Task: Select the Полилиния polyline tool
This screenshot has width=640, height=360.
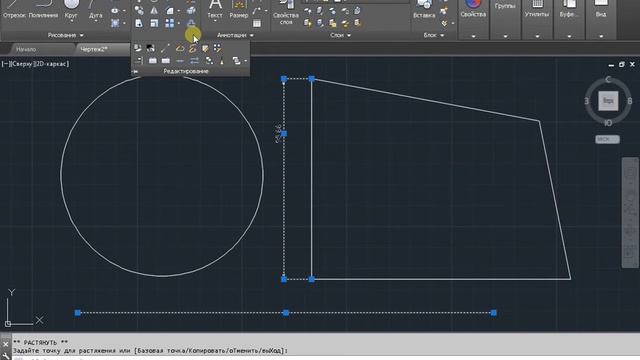Action: pyautogui.click(x=43, y=10)
